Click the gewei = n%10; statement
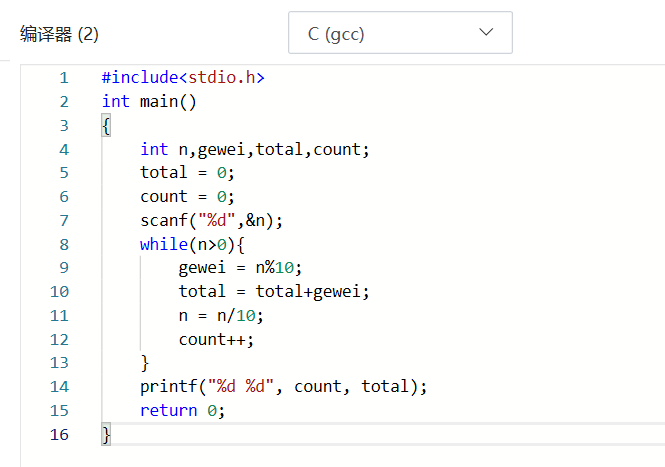665x467 pixels. tap(240, 268)
